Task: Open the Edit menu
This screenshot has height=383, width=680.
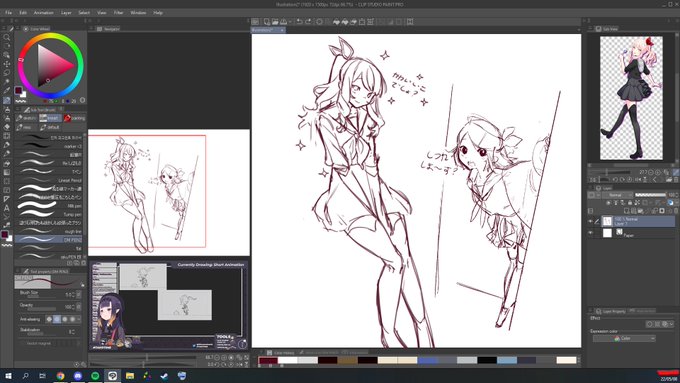Action: click(23, 13)
